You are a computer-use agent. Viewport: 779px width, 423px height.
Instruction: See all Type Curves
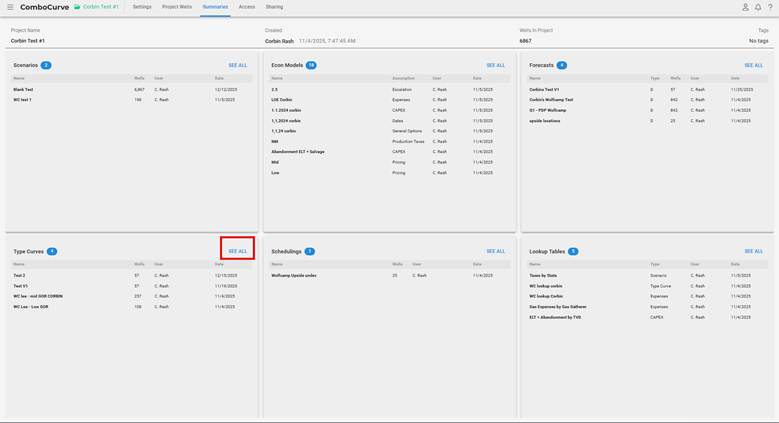pyautogui.click(x=237, y=251)
